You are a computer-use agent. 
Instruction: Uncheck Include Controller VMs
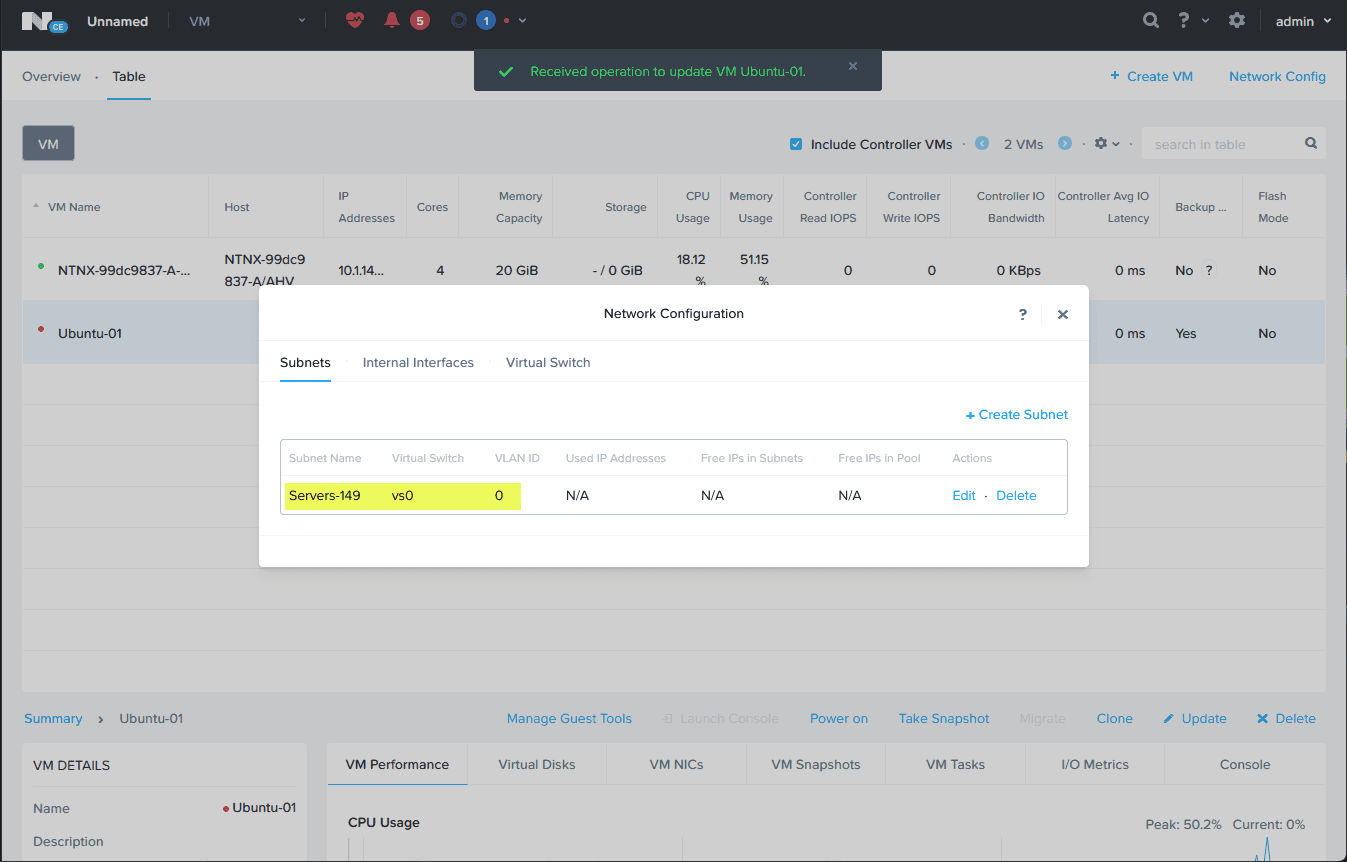click(796, 143)
